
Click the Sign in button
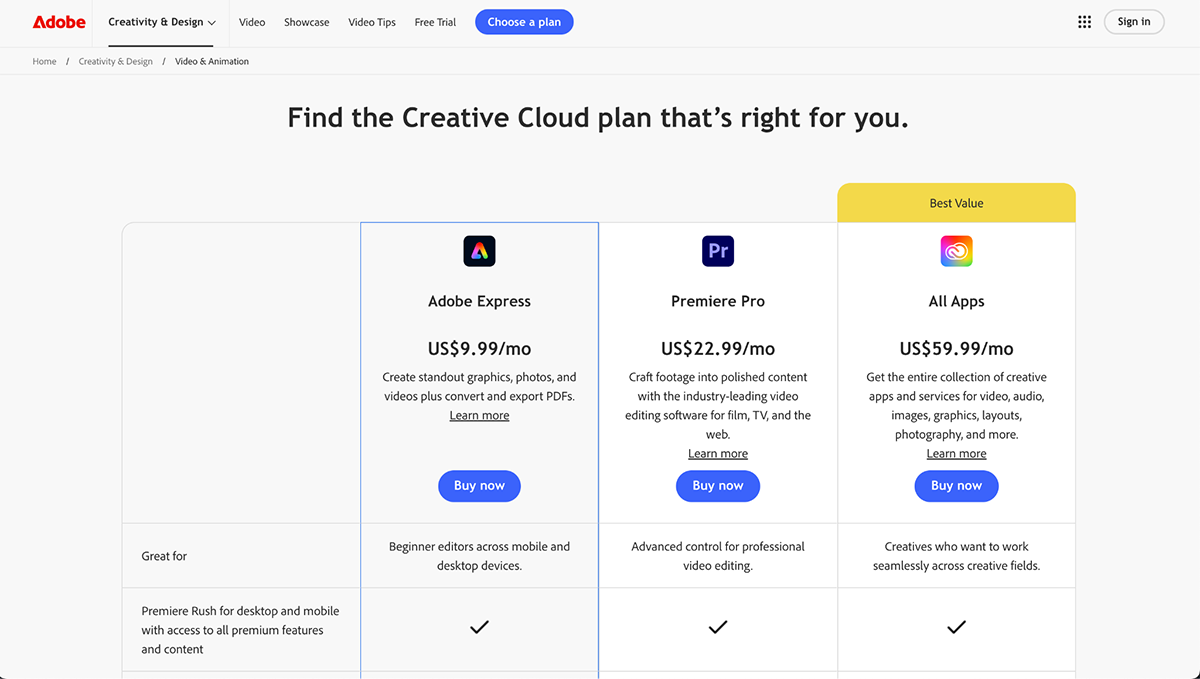[1134, 22]
